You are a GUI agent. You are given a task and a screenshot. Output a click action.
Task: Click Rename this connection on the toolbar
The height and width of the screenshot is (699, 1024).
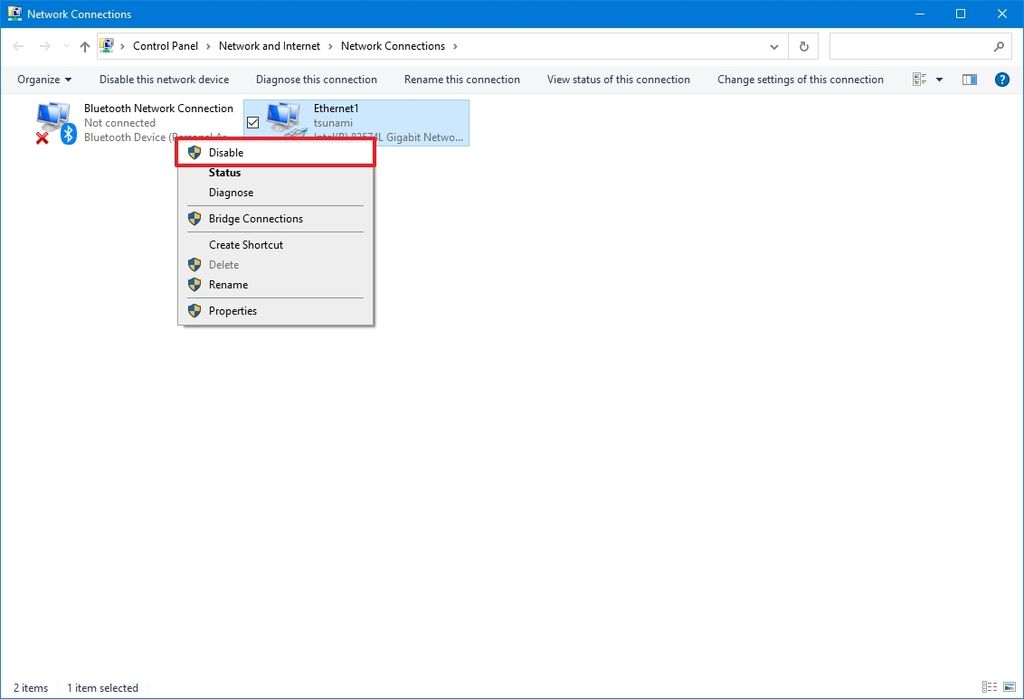tap(461, 79)
